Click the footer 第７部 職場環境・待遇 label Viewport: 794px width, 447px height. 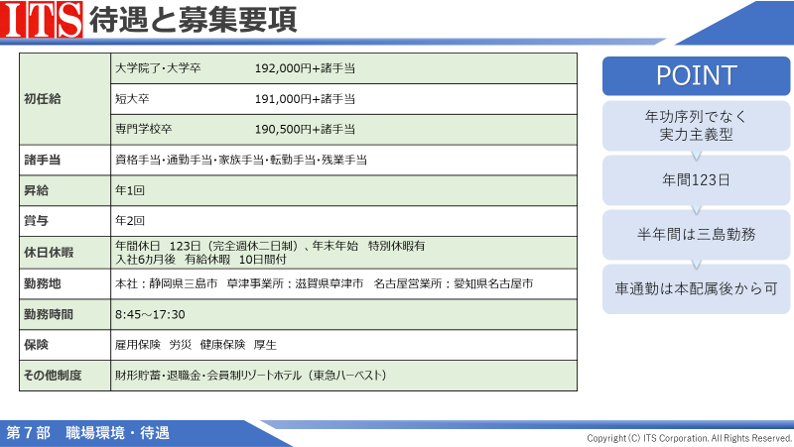pos(88,433)
